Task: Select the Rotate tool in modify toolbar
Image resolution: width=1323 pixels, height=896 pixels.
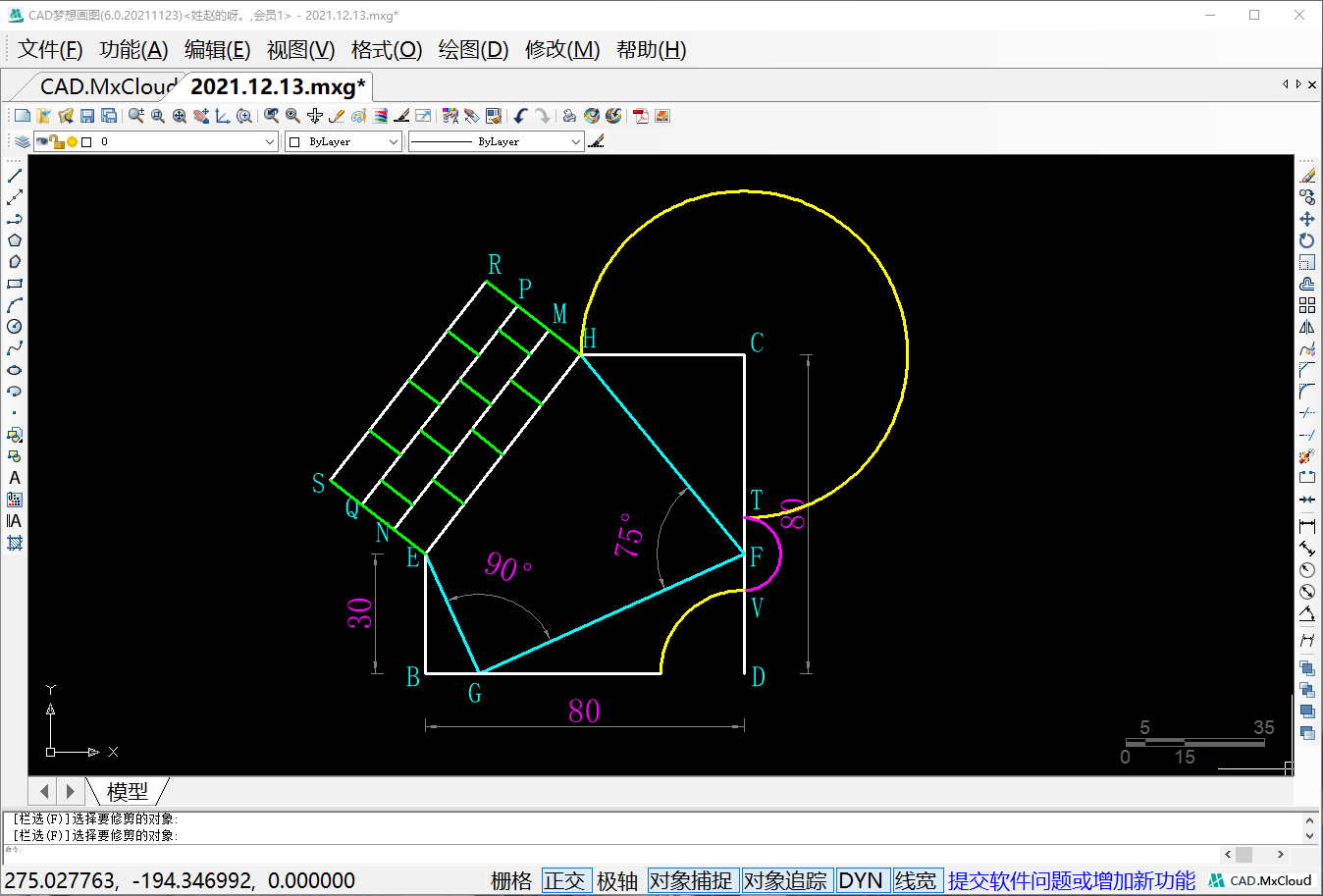Action: [1307, 240]
